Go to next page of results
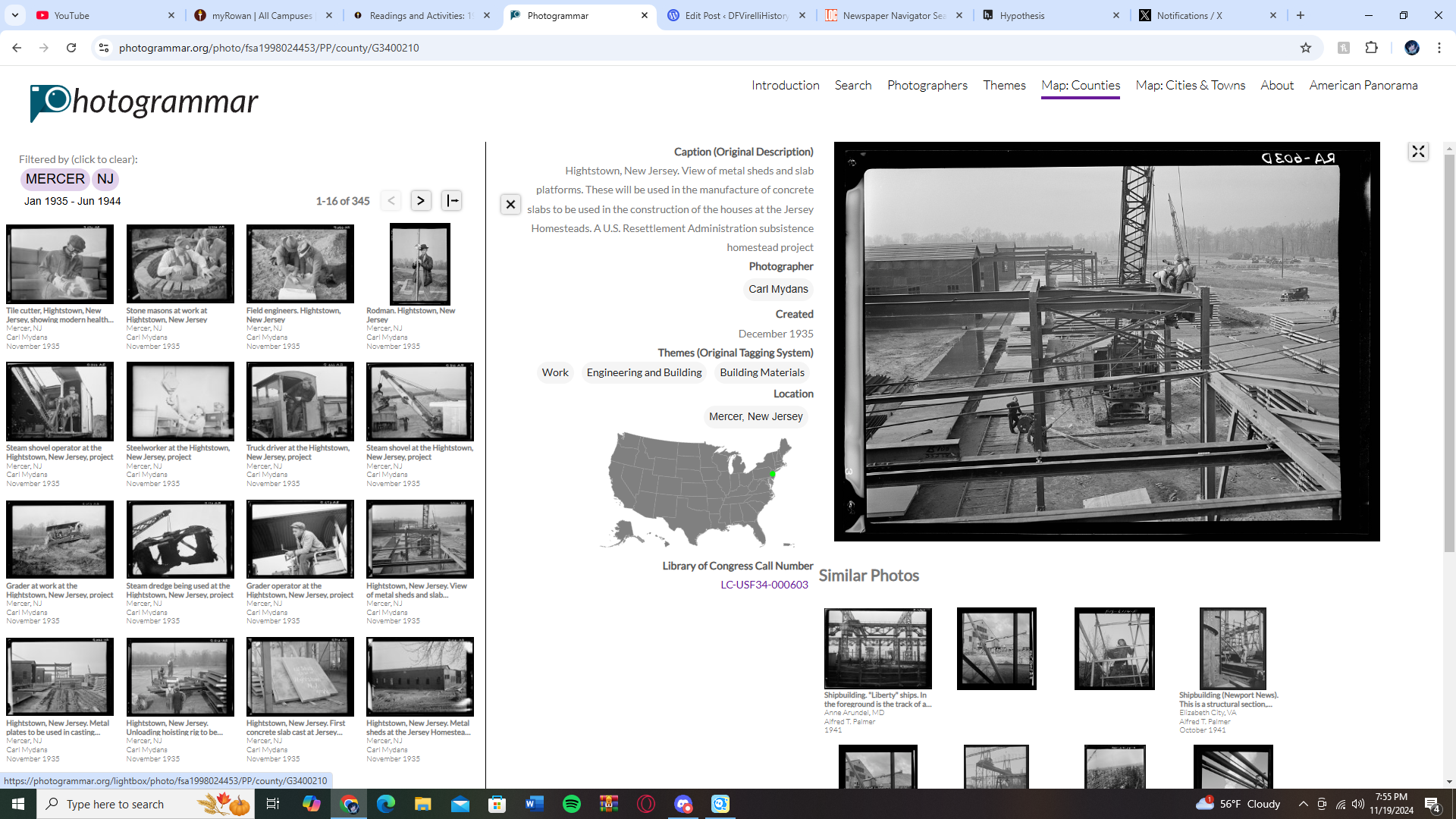The height and width of the screenshot is (819, 1456). (x=421, y=201)
